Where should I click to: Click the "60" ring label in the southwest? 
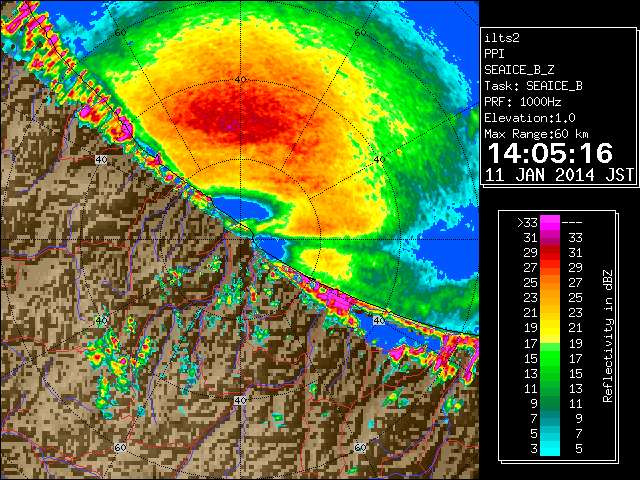point(120,447)
